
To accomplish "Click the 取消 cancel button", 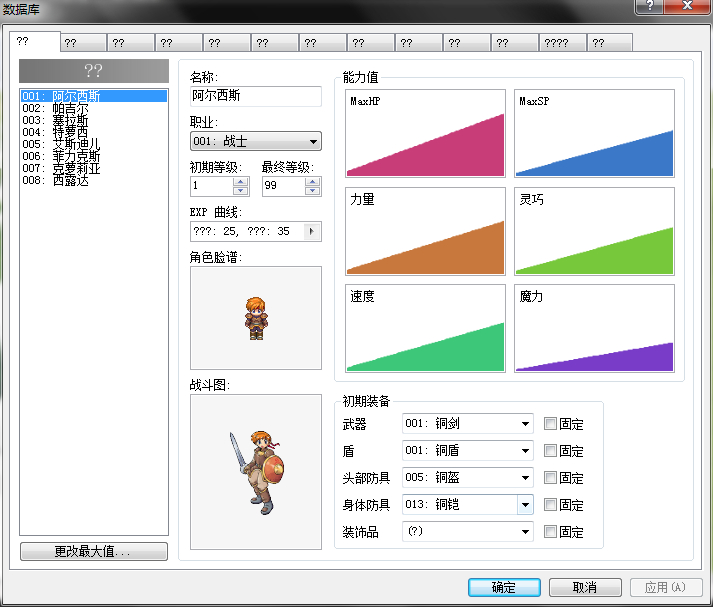I will (x=585, y=587).
